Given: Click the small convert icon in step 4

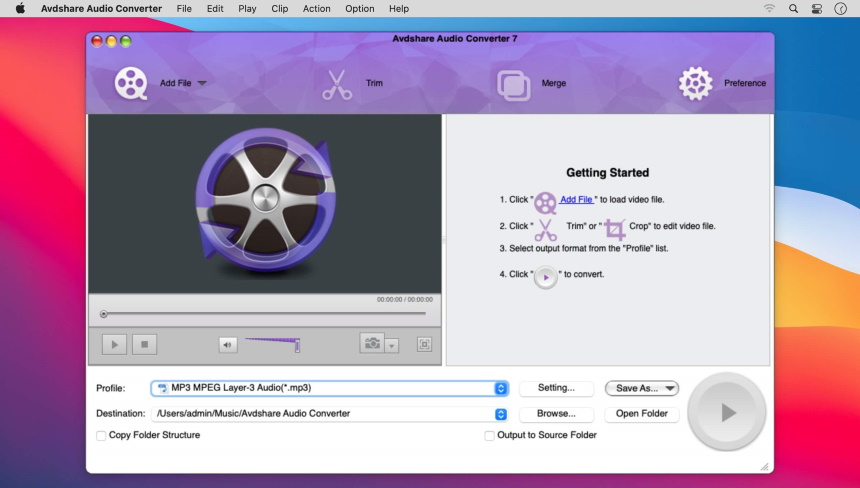Looking at the screenshot, I should (545, 277).
